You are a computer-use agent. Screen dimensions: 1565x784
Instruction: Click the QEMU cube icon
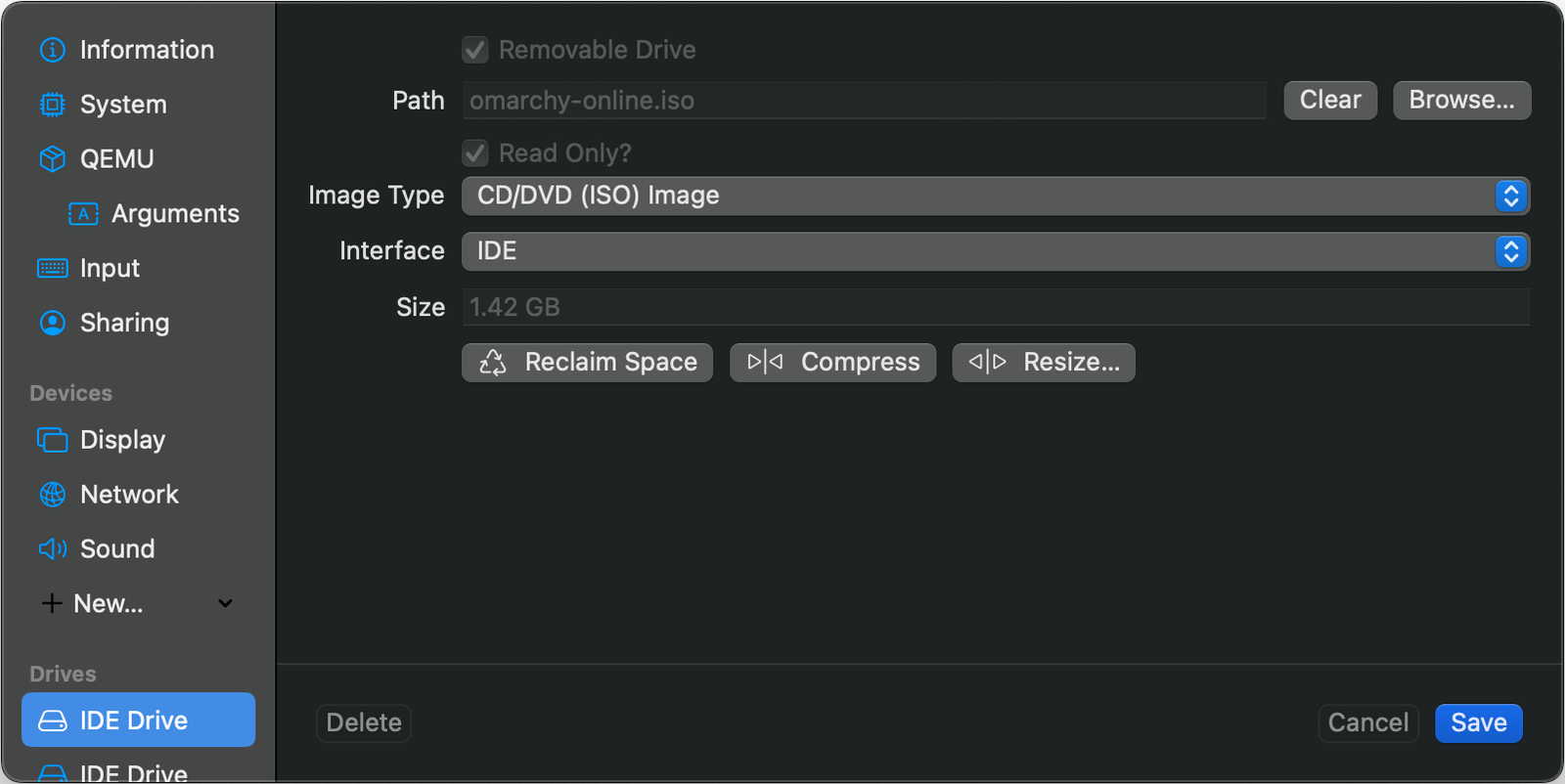[x=52, y=158]
